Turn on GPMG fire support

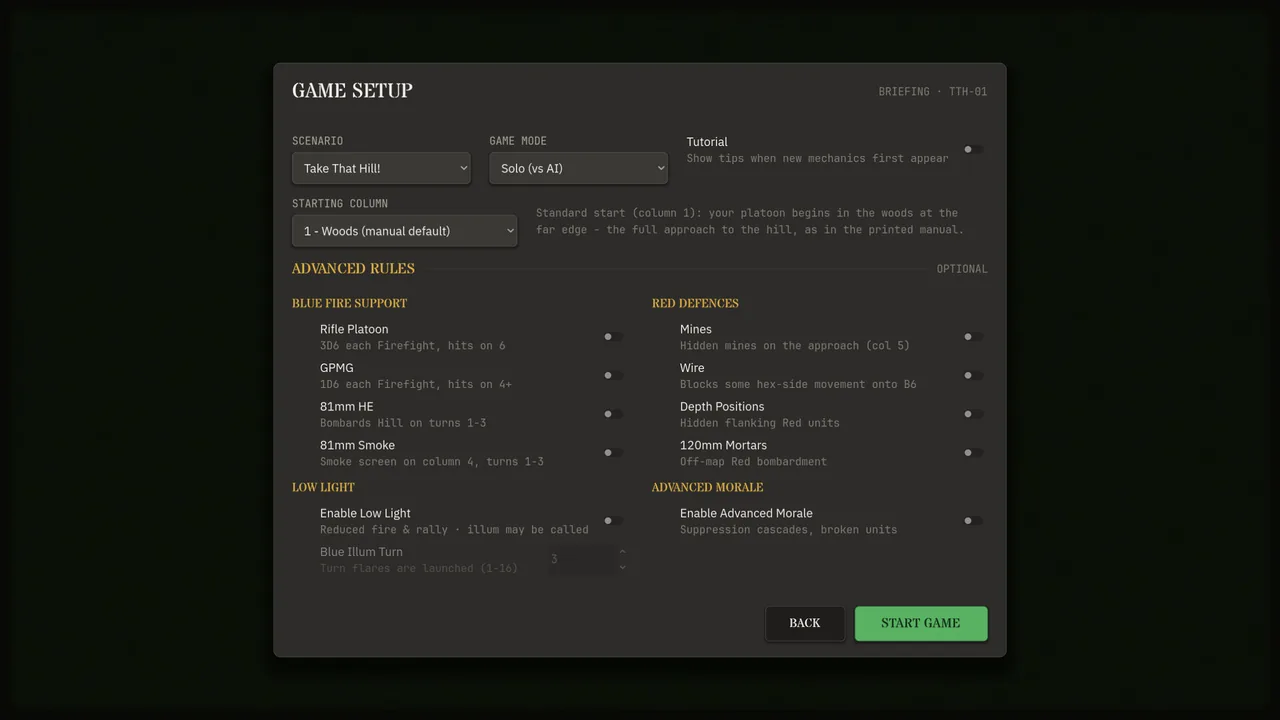point(613,376)
